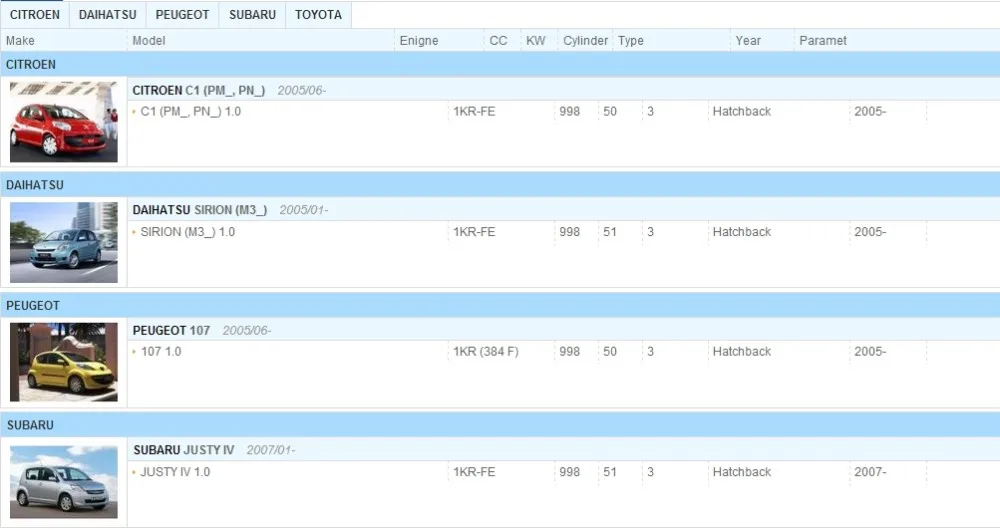
Task: Click year 2007- in Justy IV row
Action: coord(870,472)
